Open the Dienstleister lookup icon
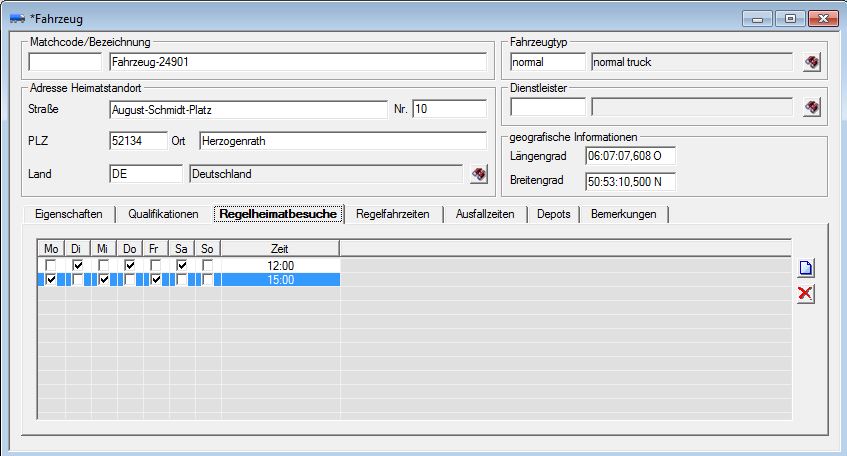 [812, 107]
